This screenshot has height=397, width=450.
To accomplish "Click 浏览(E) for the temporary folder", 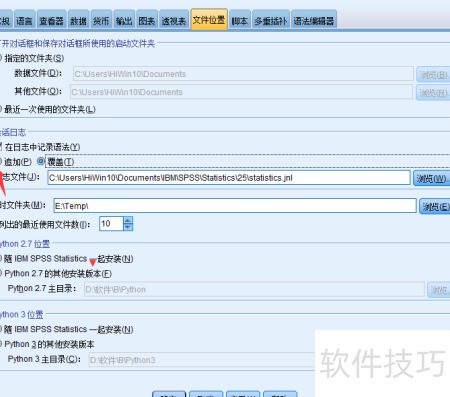I will pos(435,207).
